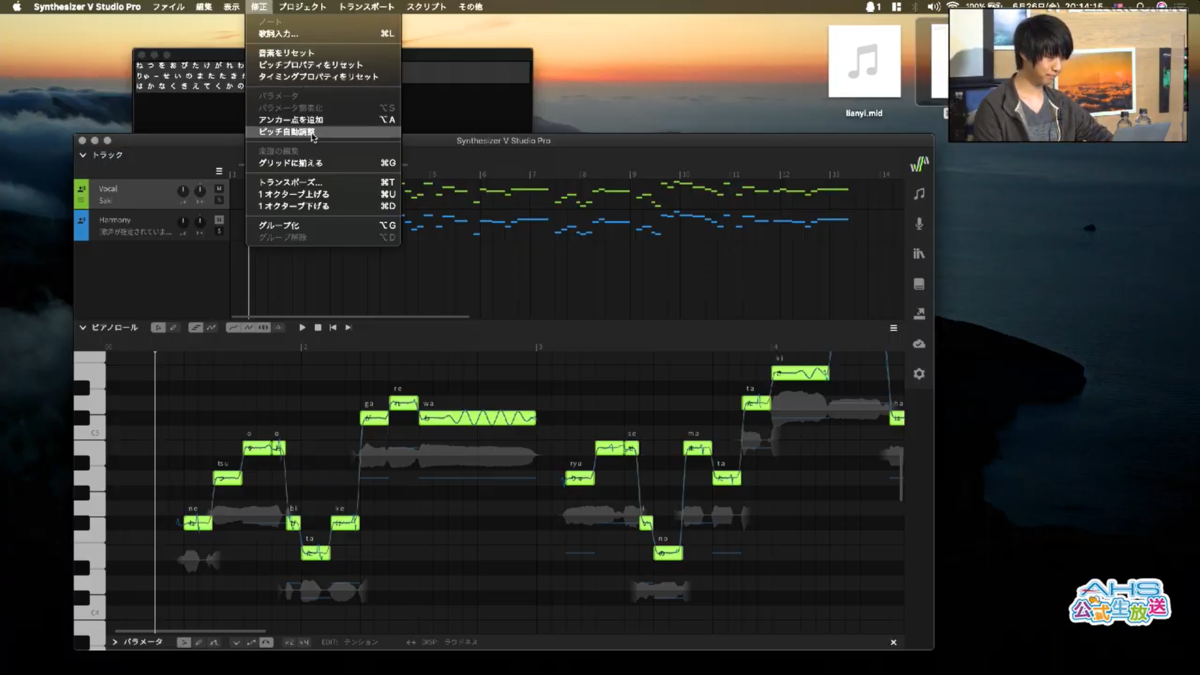This screenshot has width=1200, height=675.
Task: Choose グループ化 menu entry
Action: point(323,226)
